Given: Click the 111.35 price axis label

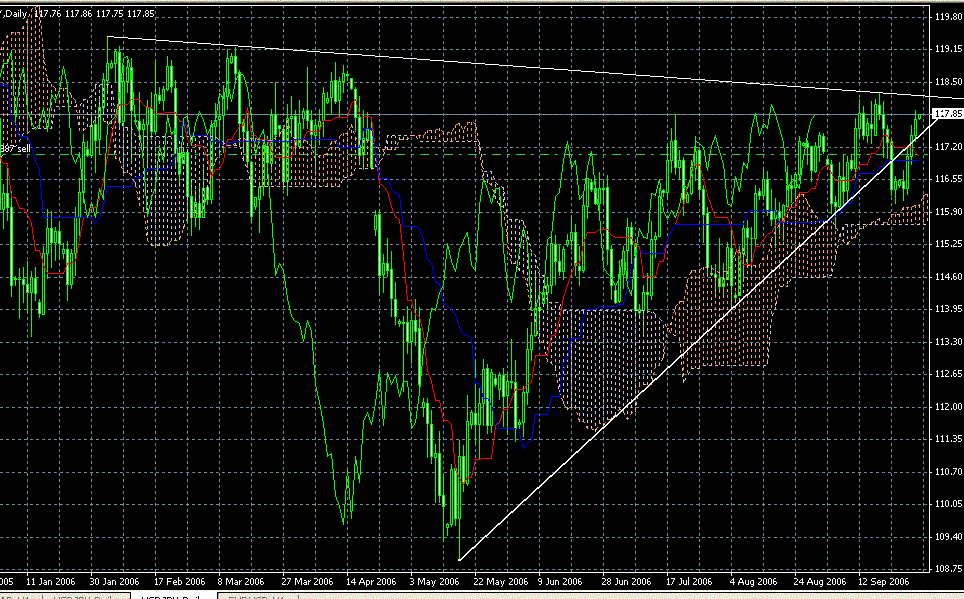Looking at the screenshot, I should [948, 438].
